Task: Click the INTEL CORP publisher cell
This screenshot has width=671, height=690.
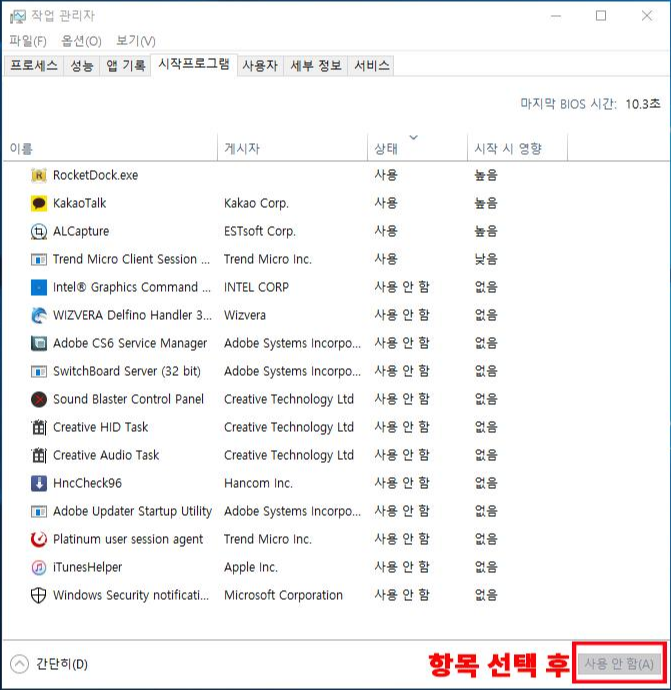Action: (256, 287)
